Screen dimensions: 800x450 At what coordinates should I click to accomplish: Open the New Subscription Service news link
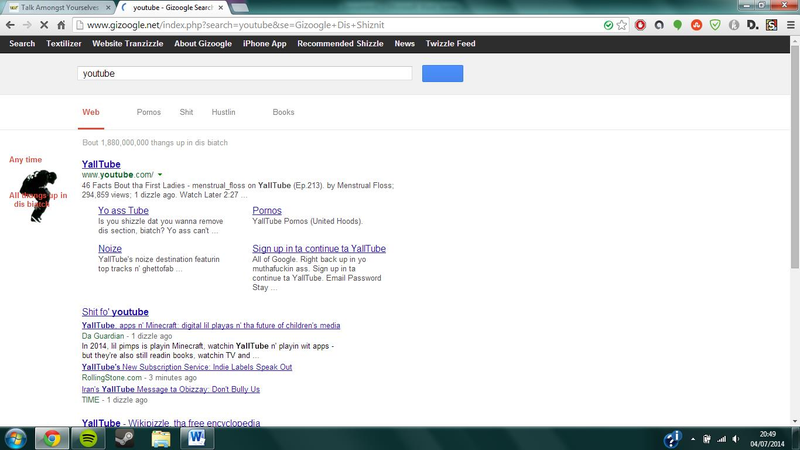click(x=187, y=367)
